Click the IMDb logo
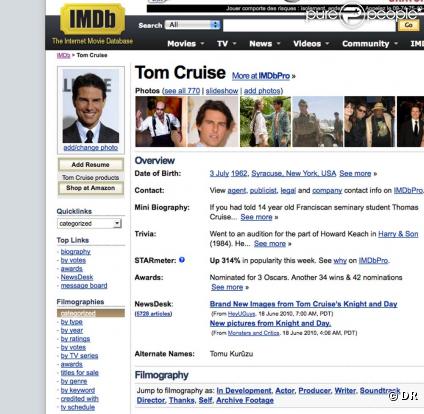This screenshot has width=424, height=414. click(x=92, y=19)
